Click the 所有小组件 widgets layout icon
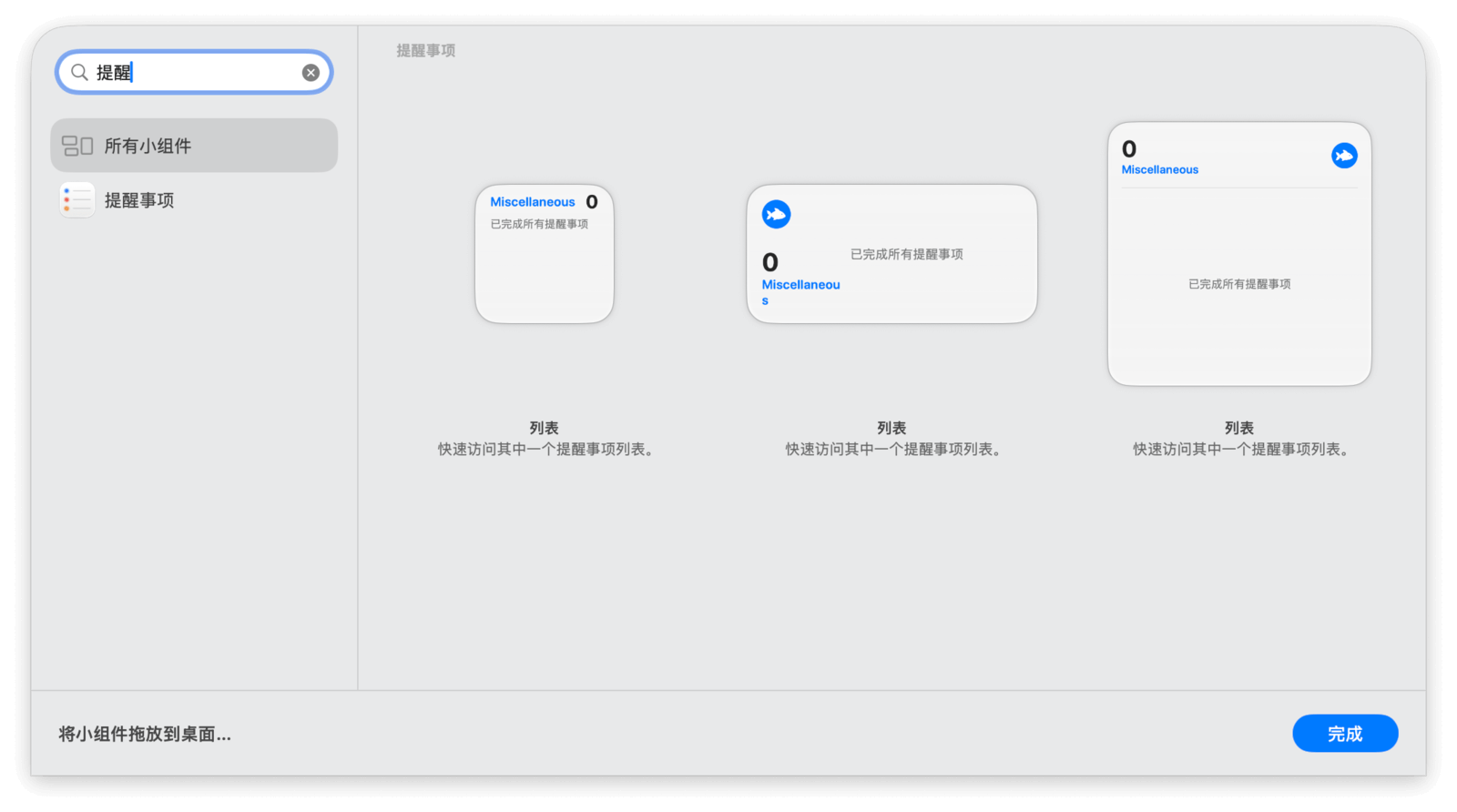The height and width of the screenshot is (812, 1457). coord(77,146)
